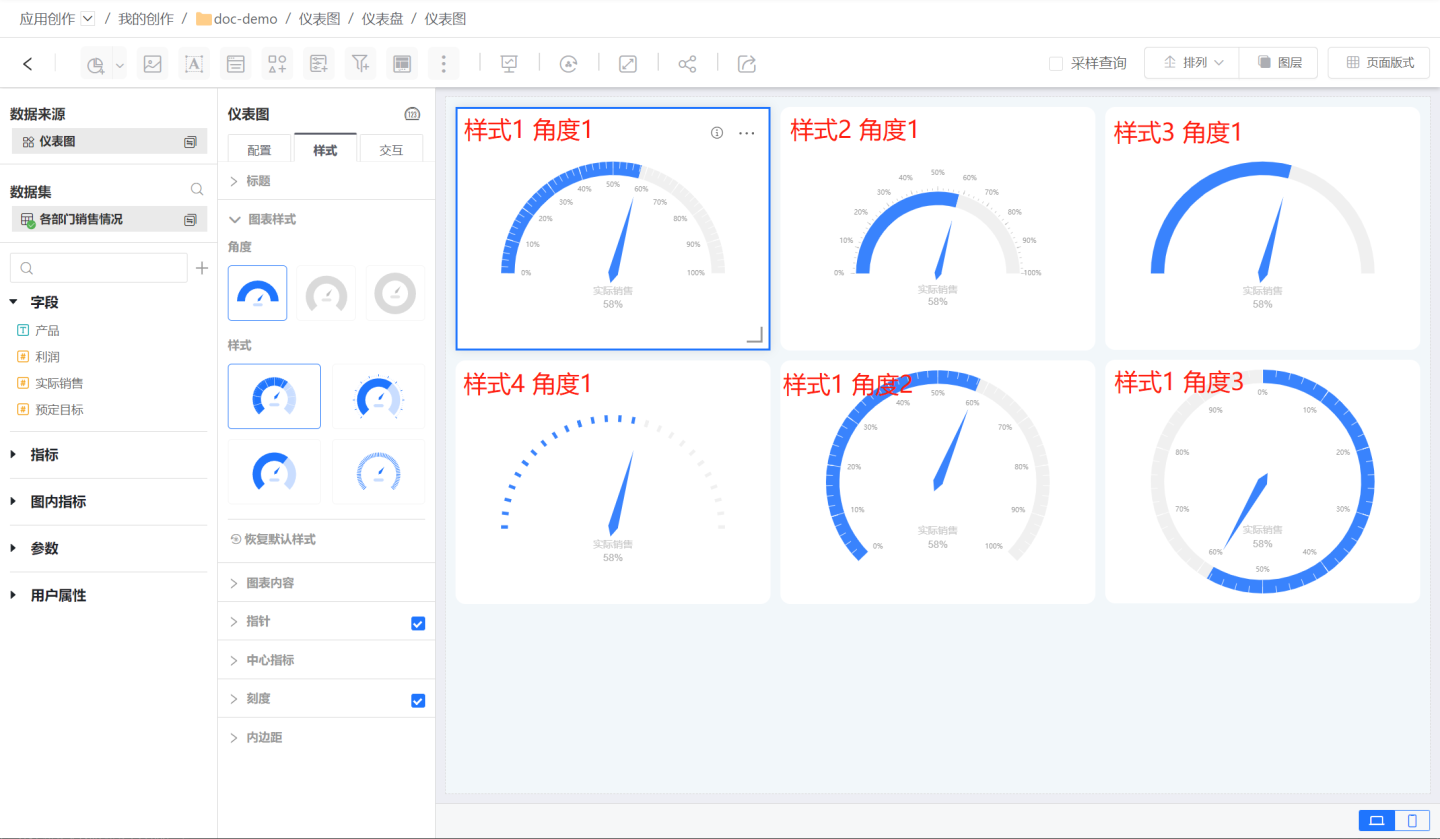
Task: Choose the outer-ticks gauge style option
Action: (378, 396)
